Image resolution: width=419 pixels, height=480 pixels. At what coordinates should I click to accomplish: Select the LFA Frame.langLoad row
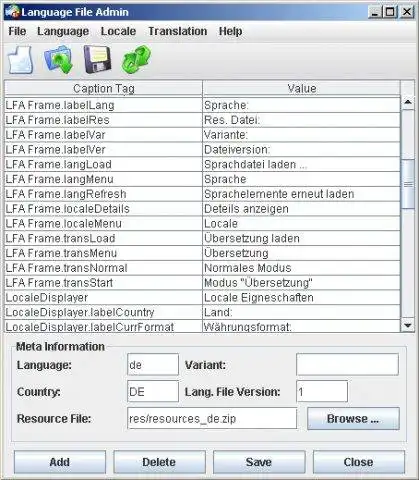point(202,164)
